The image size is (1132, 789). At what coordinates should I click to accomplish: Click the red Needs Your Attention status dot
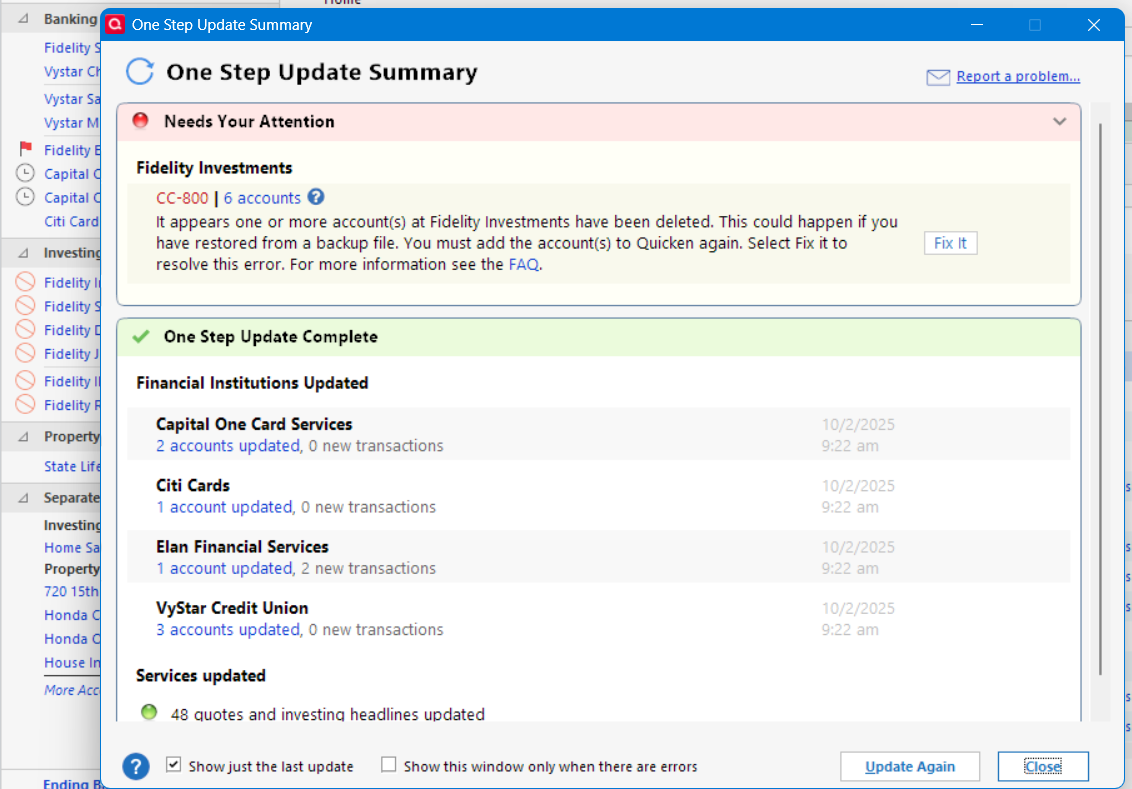(x=141, y=121)
